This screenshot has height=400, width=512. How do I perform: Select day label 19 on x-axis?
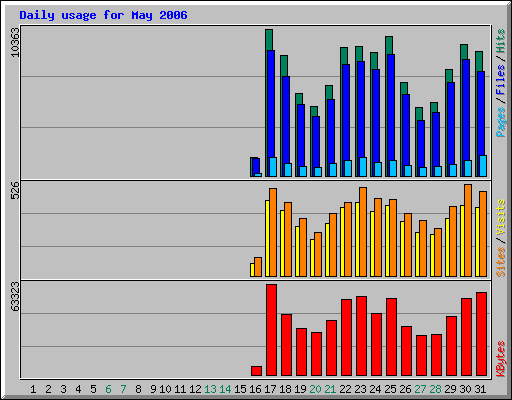(300, 389)
